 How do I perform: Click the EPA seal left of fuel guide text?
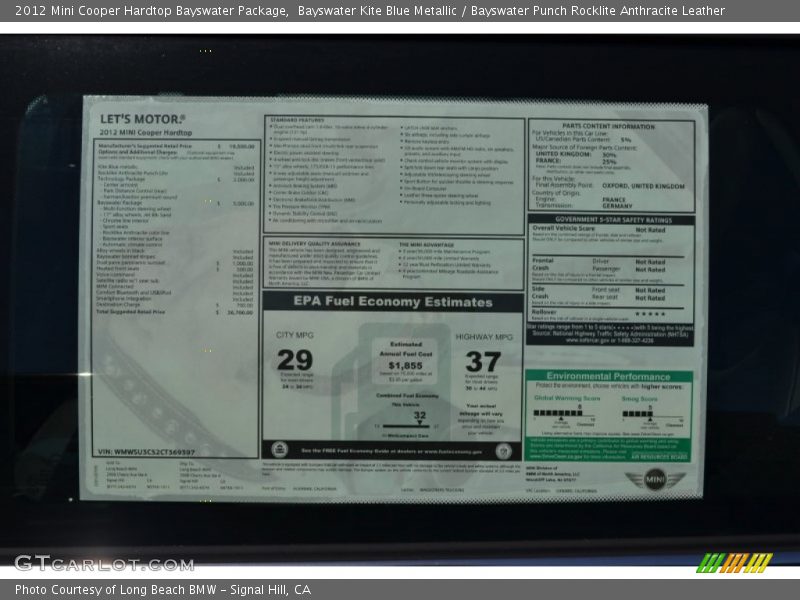click(x=279, y=450)
